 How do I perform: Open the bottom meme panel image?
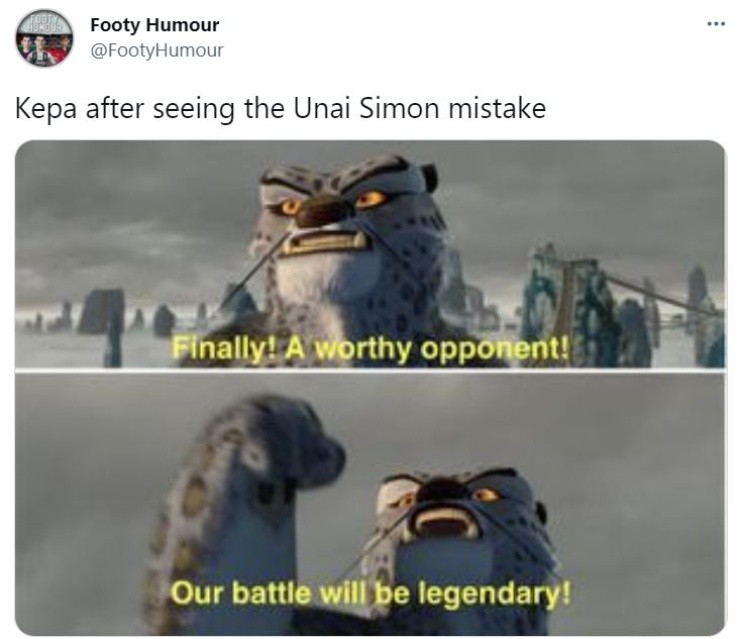(370, 504)
